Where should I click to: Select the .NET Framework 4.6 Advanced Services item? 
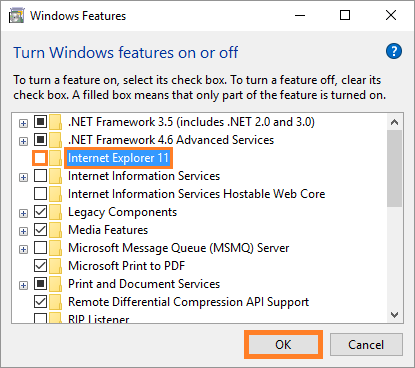171,140
